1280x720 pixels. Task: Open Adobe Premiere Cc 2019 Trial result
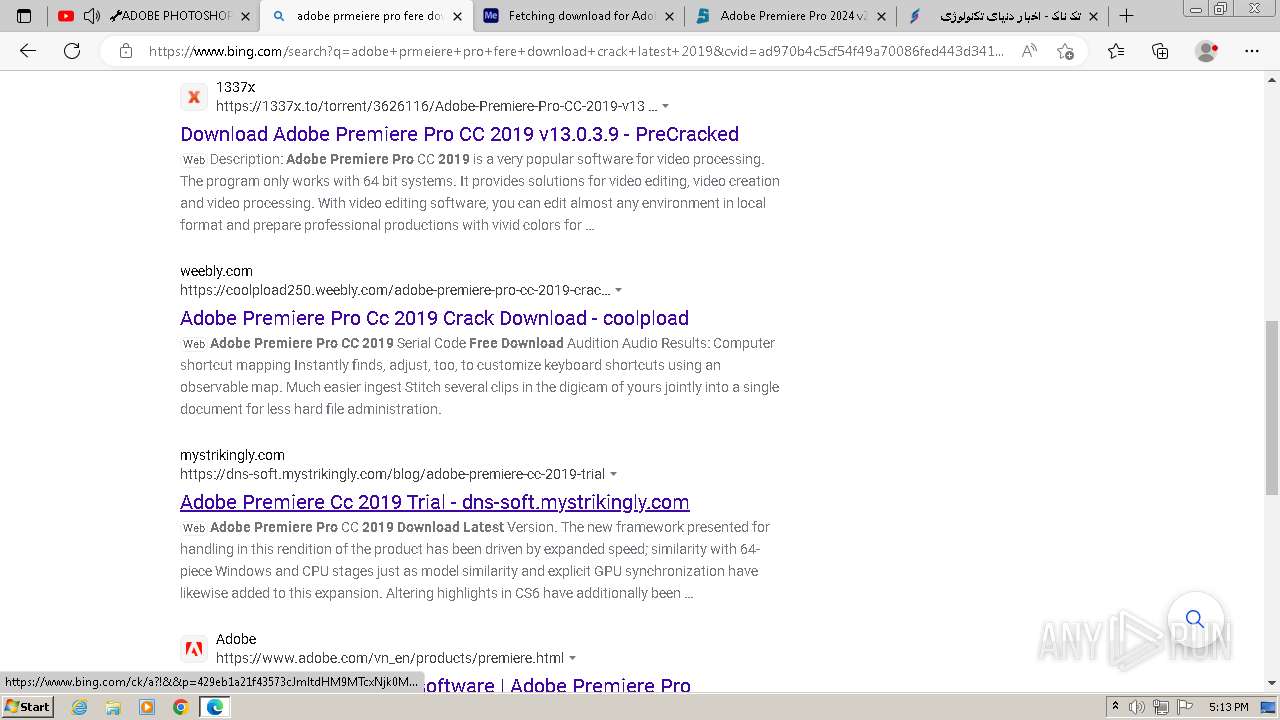(x=434, y=502)
